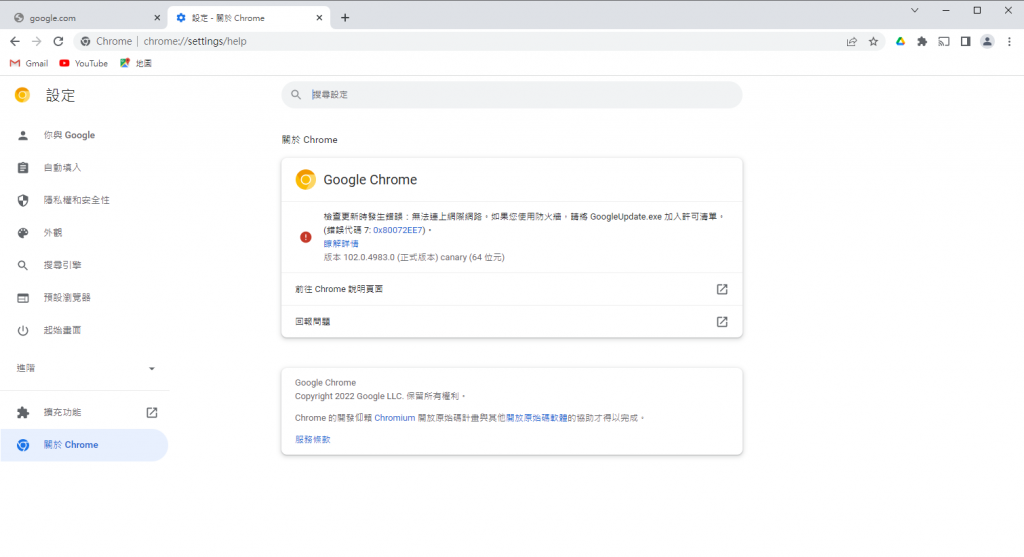This screenshot has height=557, width=1024.
Task: Maximize the Chrome window
Action: 977,10
